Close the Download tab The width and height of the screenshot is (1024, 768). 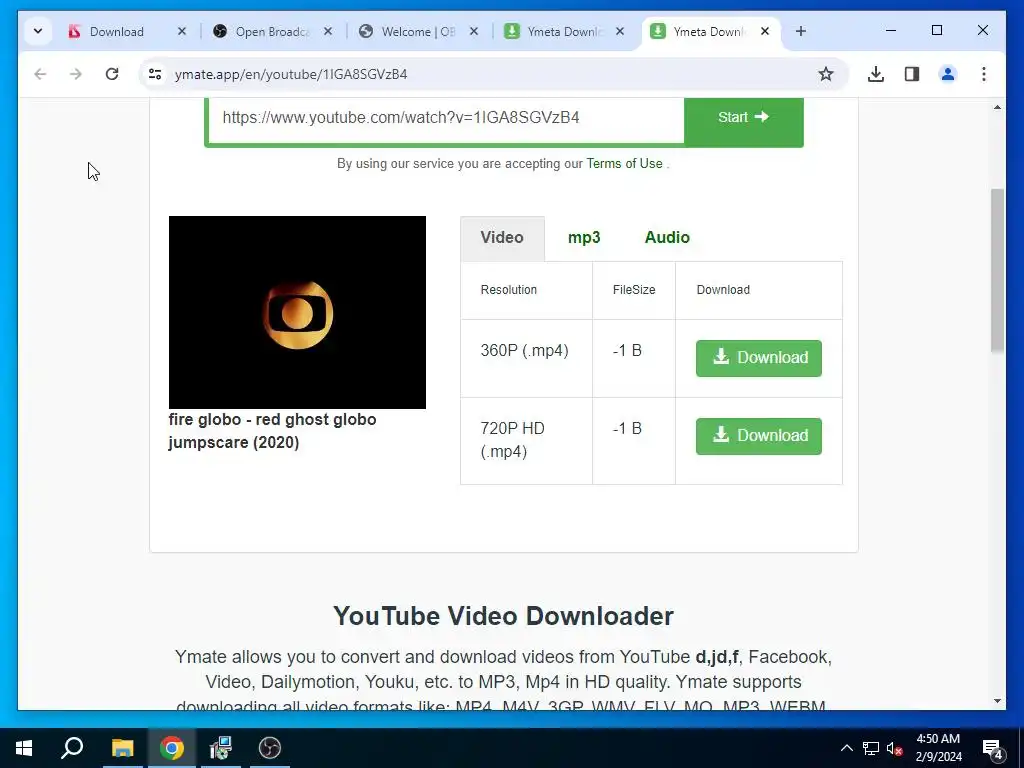[182, 31]
